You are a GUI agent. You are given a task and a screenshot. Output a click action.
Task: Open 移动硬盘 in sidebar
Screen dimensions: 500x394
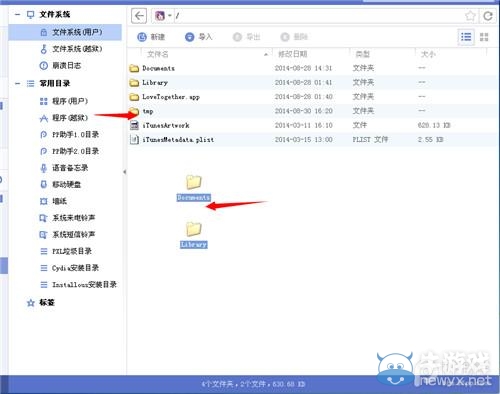[x=60, y=184]
